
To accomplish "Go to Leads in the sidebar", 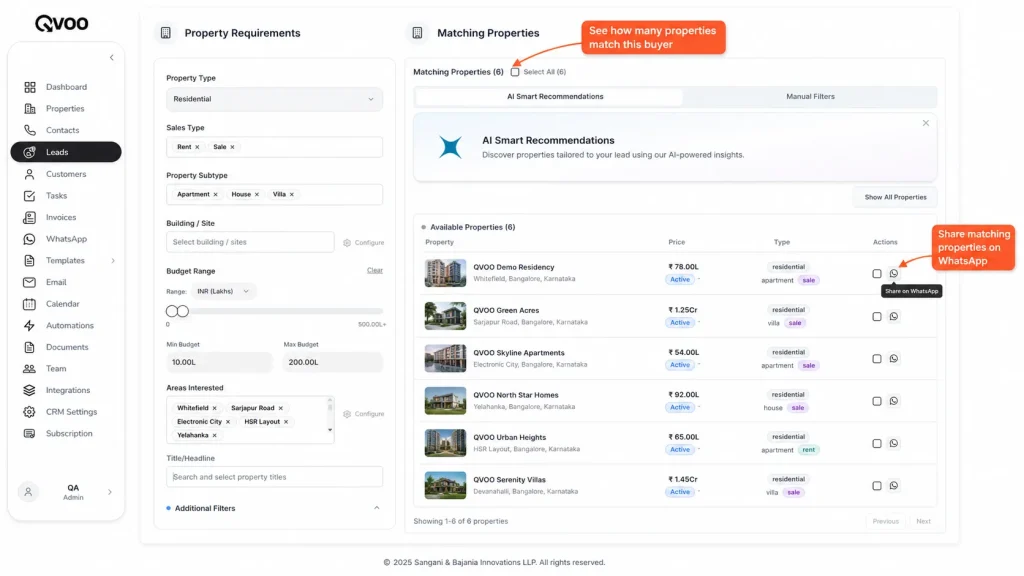I will [x=66, y=152].
